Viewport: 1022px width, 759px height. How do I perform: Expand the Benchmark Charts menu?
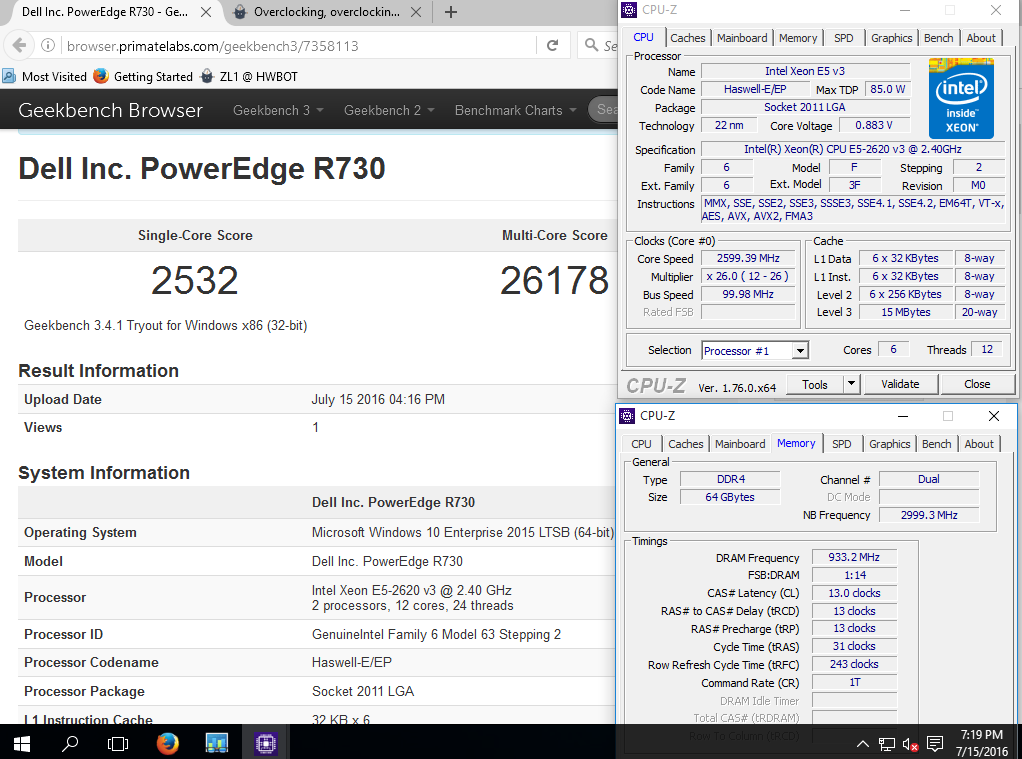coord(516,110)
